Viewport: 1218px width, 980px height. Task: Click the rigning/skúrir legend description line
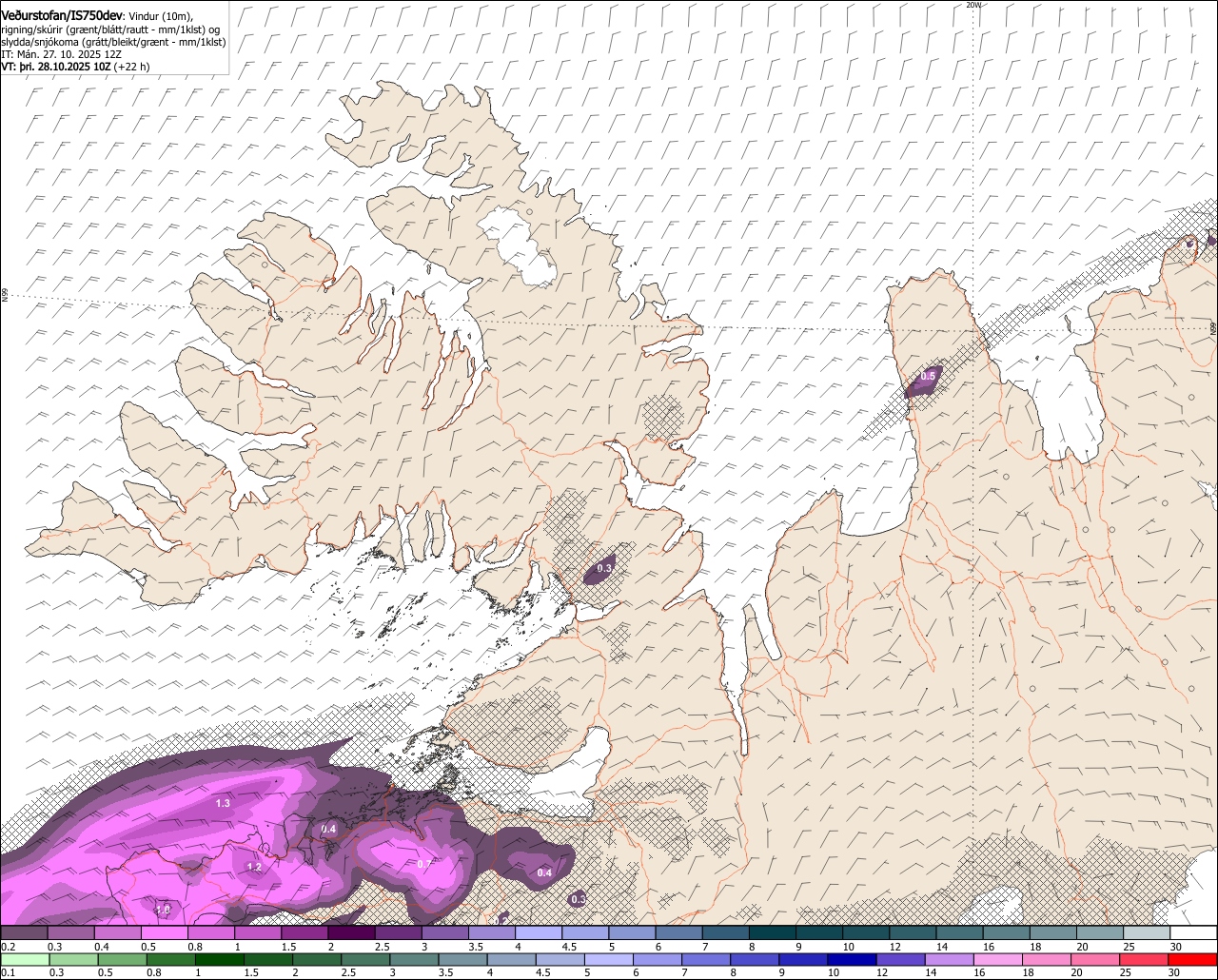tap(110, 29)
